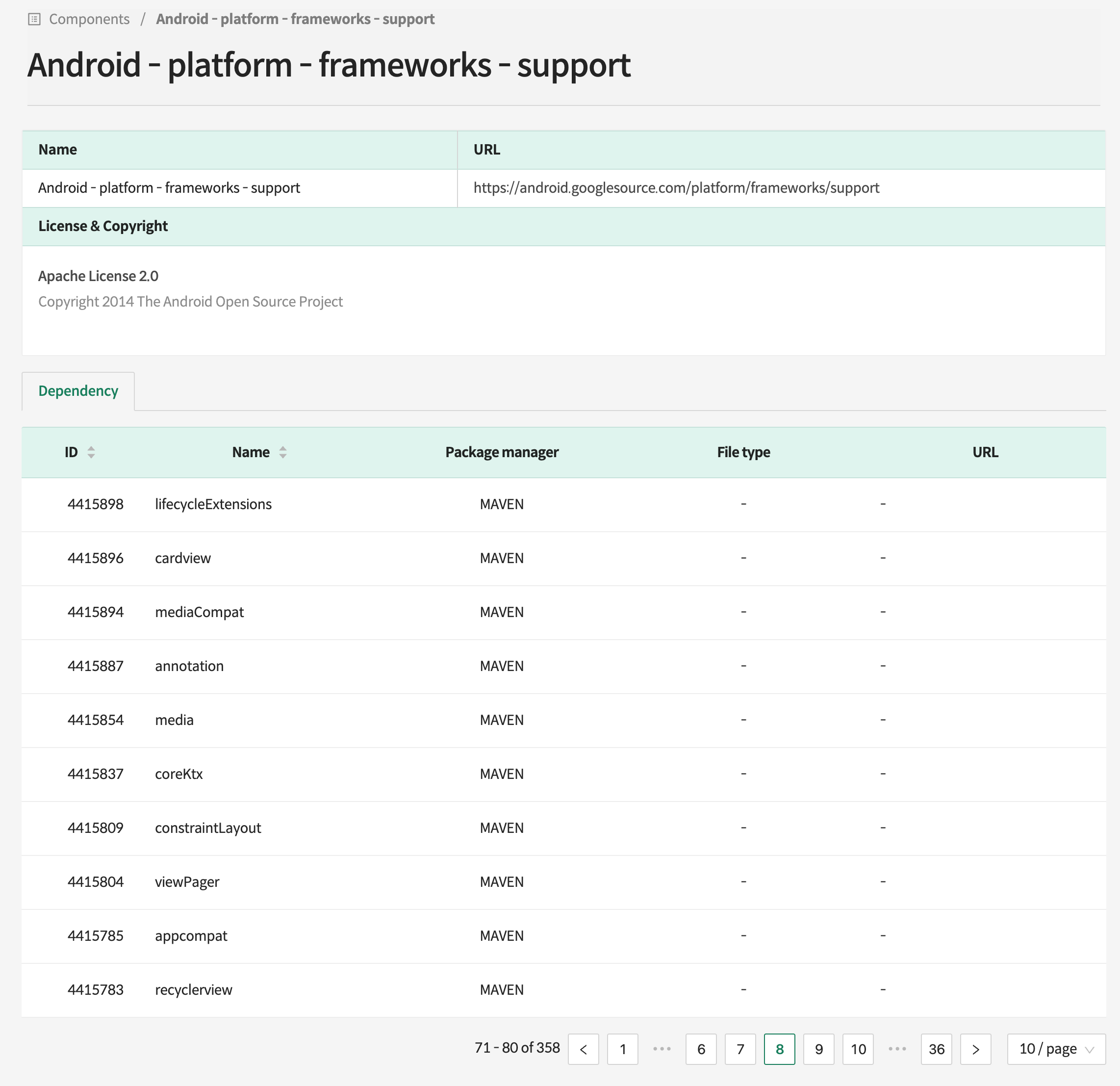Go to next page using right chevron
1120x1086 pixels.
(975, 1049)
